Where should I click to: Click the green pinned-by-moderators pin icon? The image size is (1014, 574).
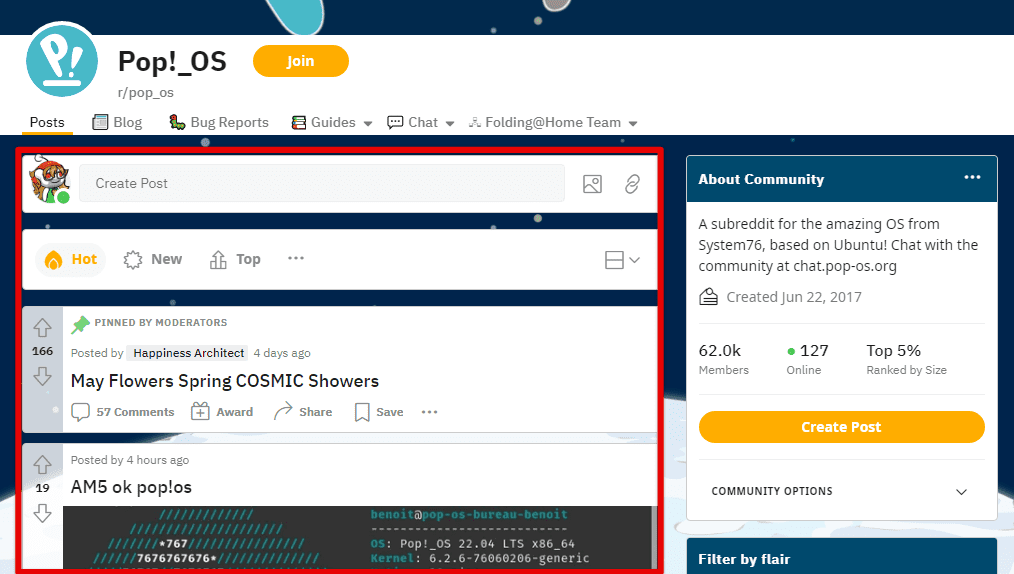pos(80,324)
